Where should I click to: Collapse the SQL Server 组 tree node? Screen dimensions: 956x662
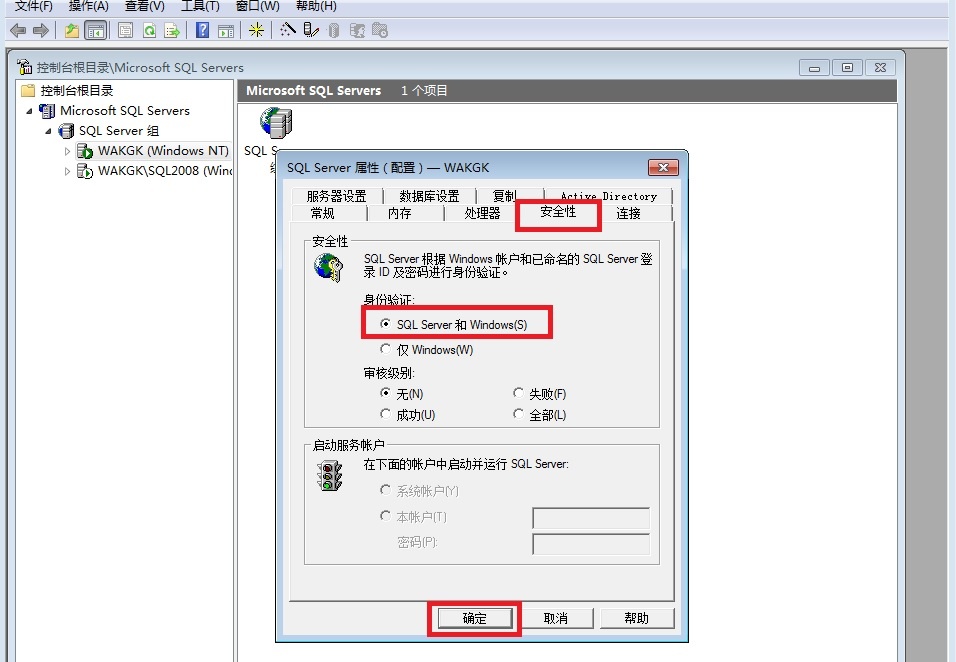click(x=48, y=131)
